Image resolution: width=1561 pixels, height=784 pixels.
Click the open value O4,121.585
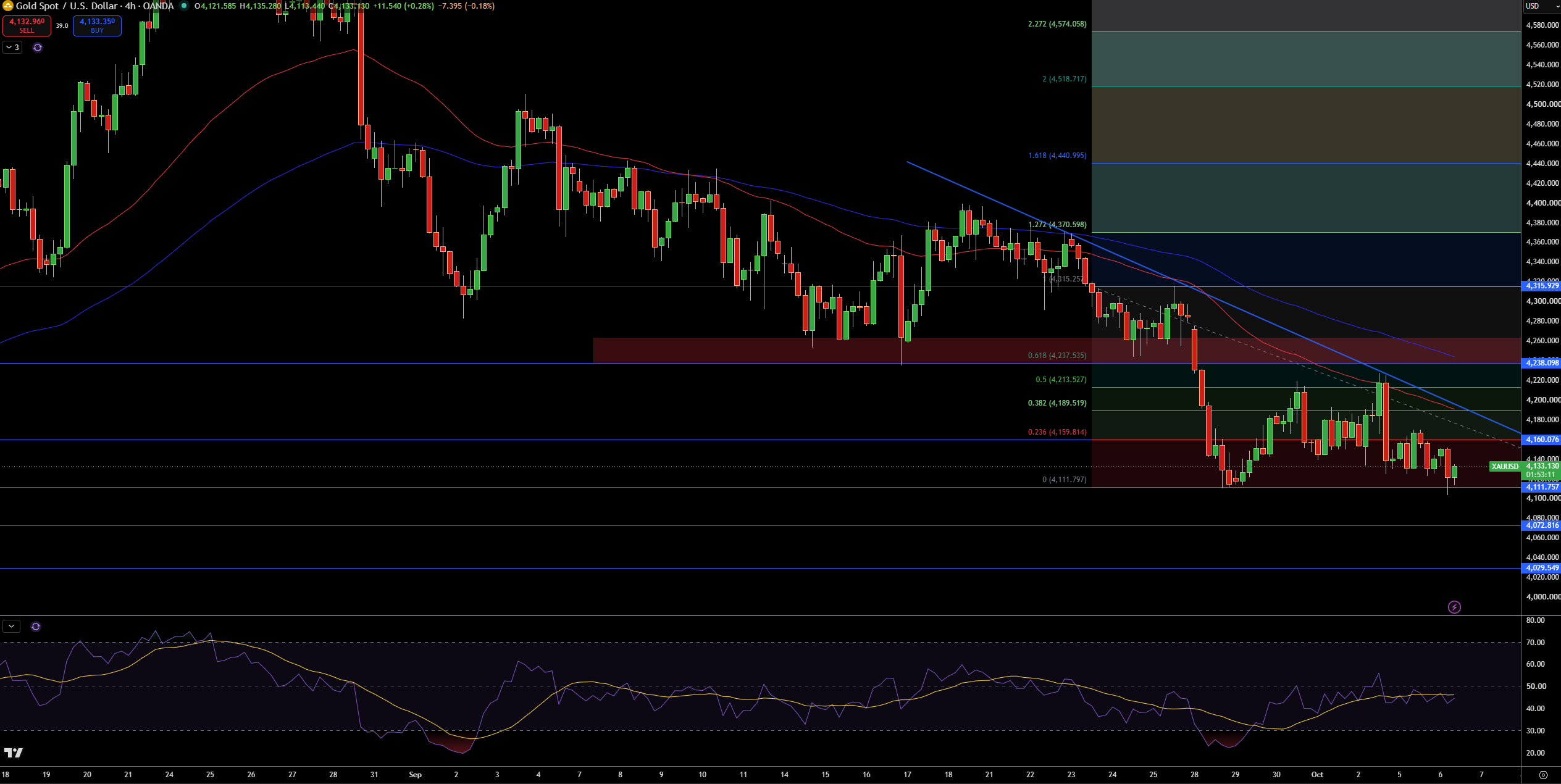tap(215, 6)
